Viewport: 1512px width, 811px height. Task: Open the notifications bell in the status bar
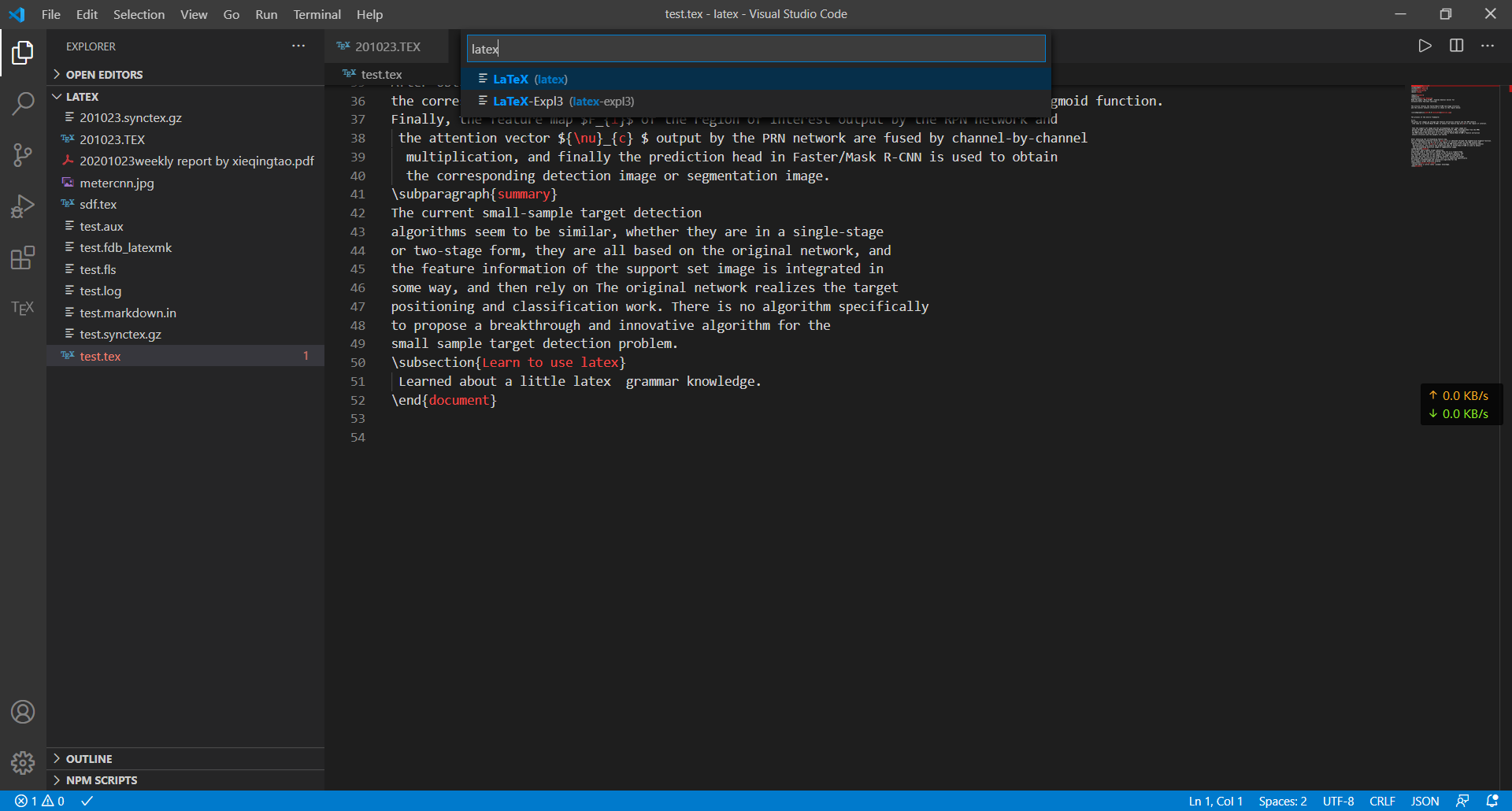tap(1494, 800)
